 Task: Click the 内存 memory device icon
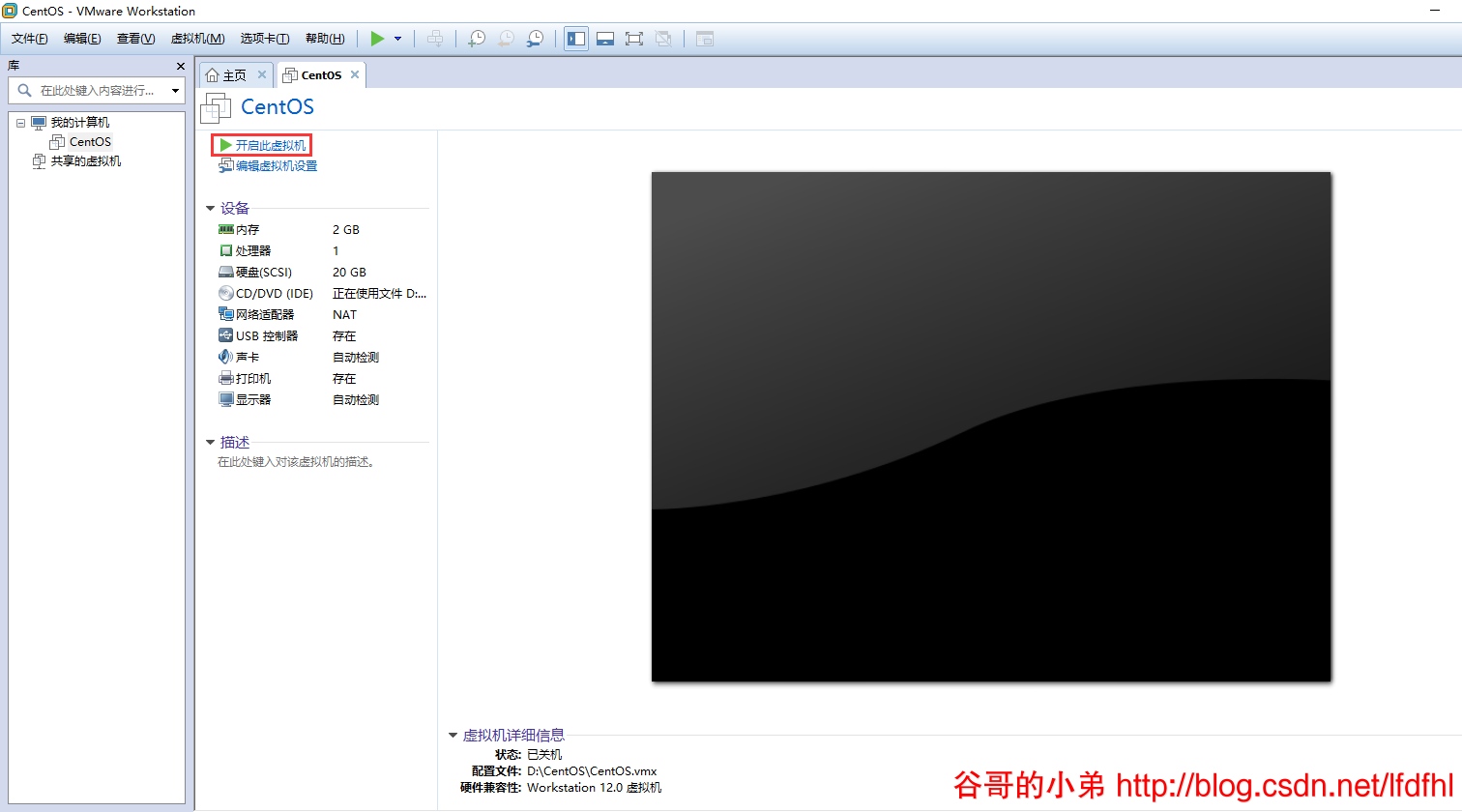pos(226,230)
